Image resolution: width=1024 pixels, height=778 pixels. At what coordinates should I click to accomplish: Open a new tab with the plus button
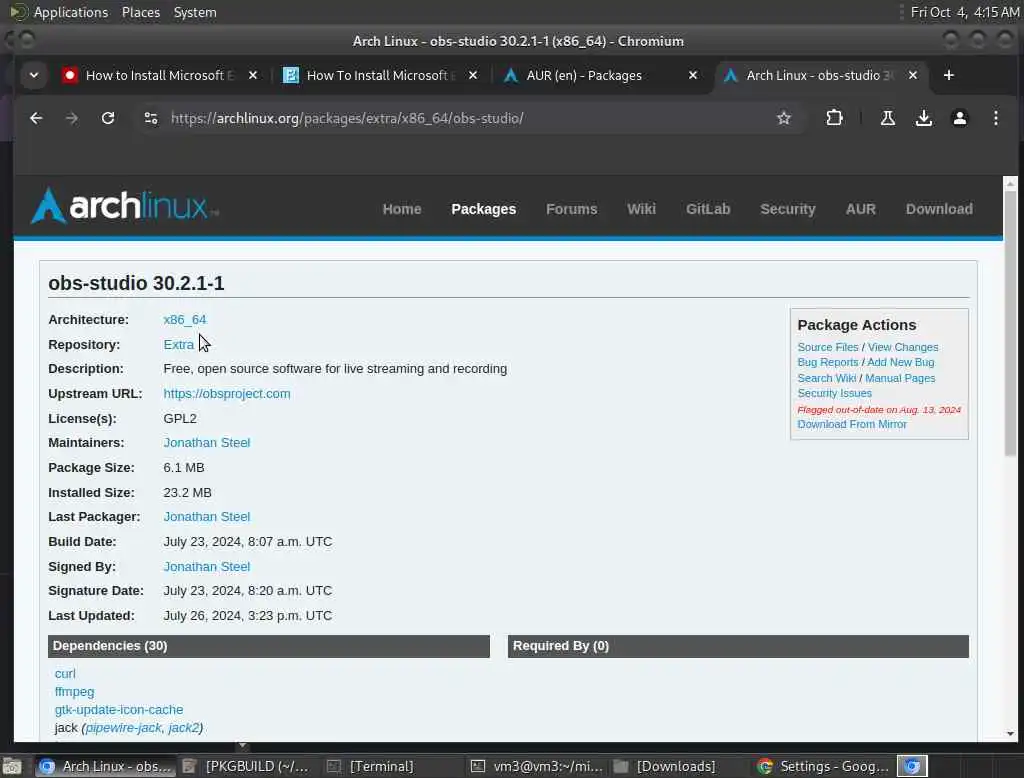[x=949, y=75]
